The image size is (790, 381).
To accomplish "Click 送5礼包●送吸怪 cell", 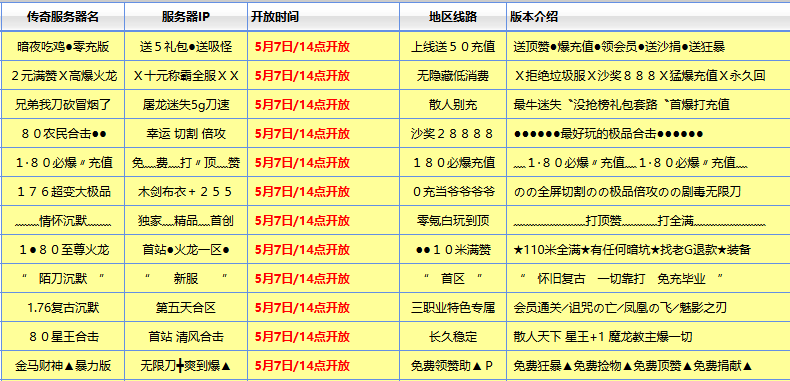I will tap(186, 47).
